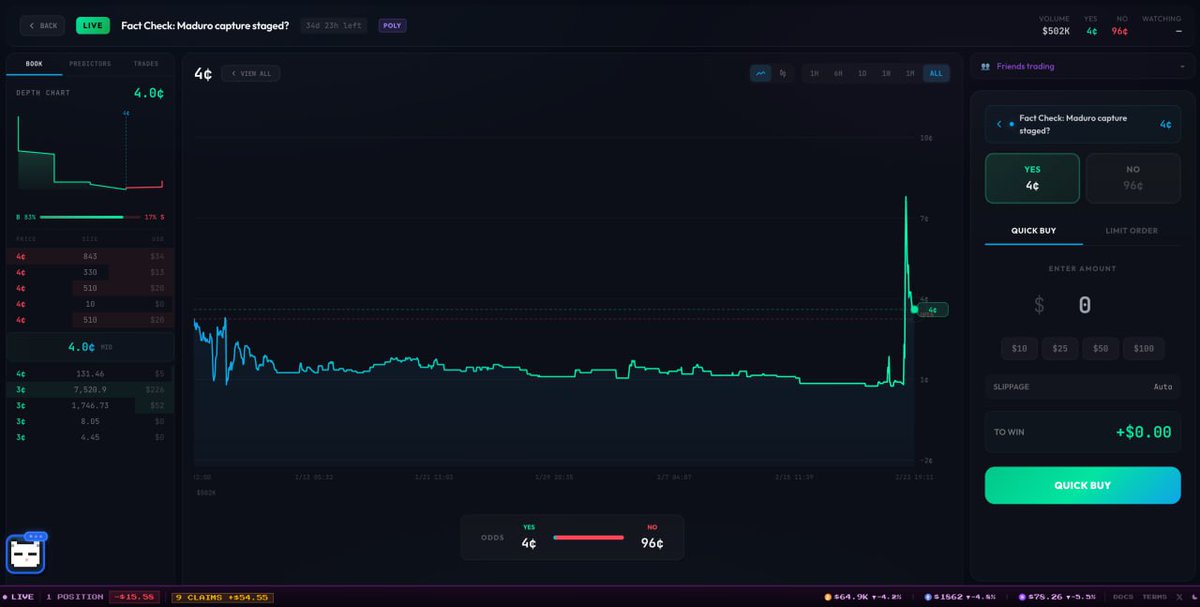Click the Ethereum $1862 ticker
Image resolution: width=1200 pixels, height=607 pixels.
coord(961,597)
